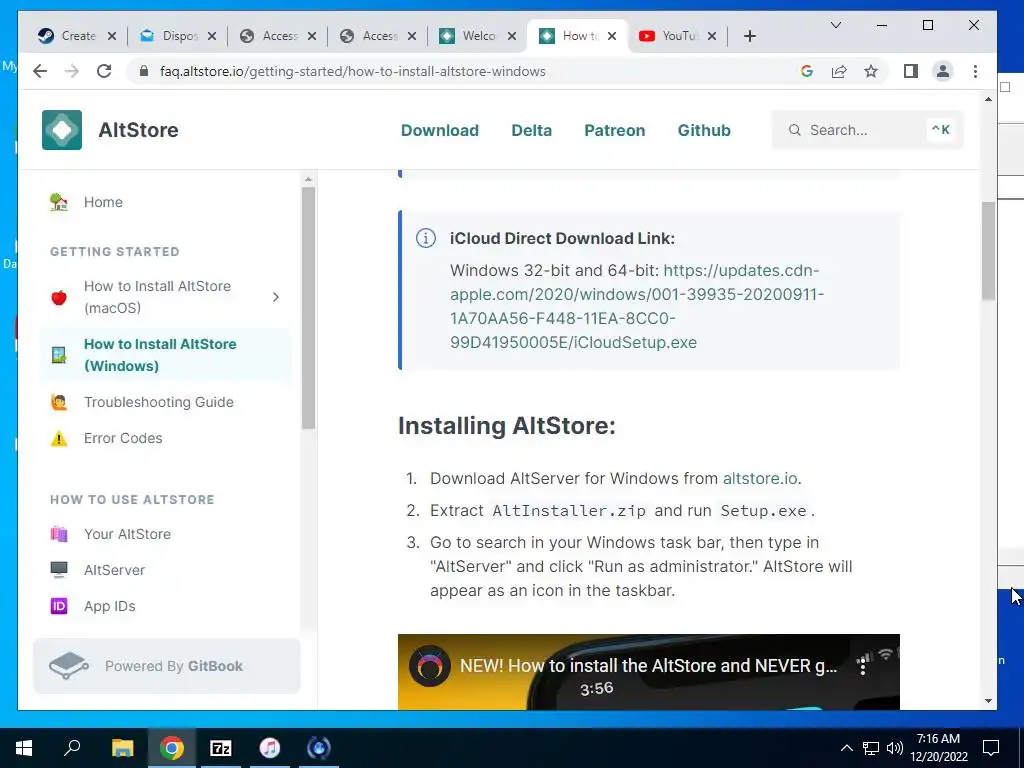The height and width of the screenshot is (768, 1024).
Task: Open the Download nav link
Action: coord(440,130)
